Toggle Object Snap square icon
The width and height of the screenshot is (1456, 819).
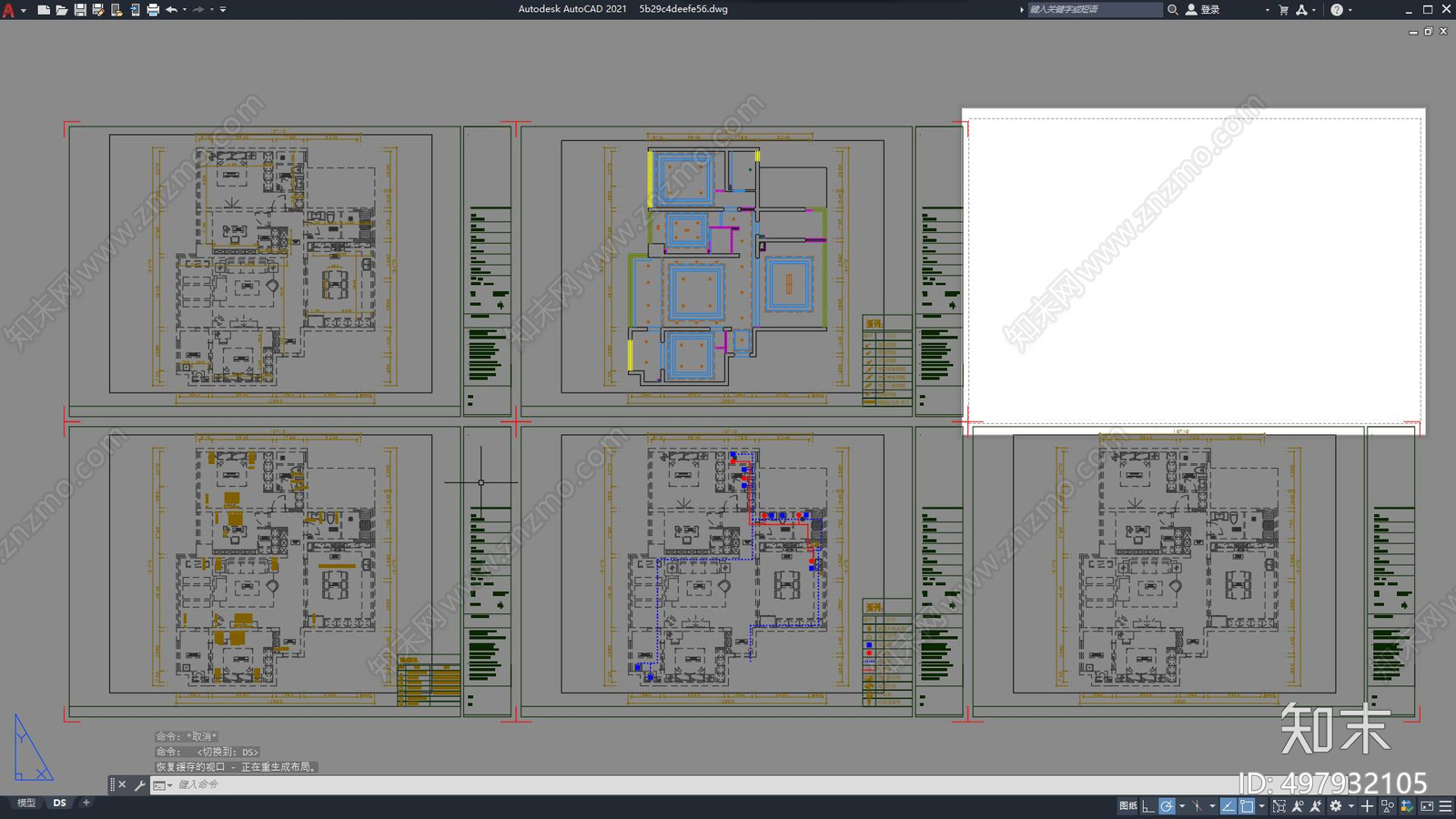coord(1247,806)
